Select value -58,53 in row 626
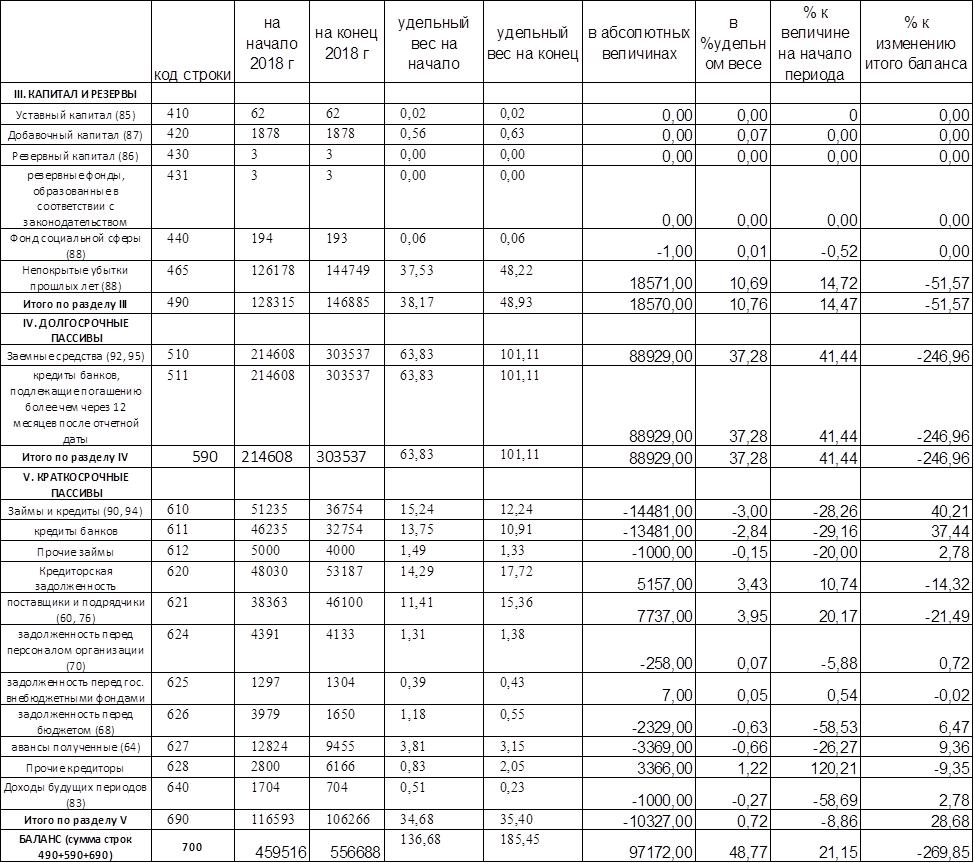974x863 pixels. (x=815, y=721)
